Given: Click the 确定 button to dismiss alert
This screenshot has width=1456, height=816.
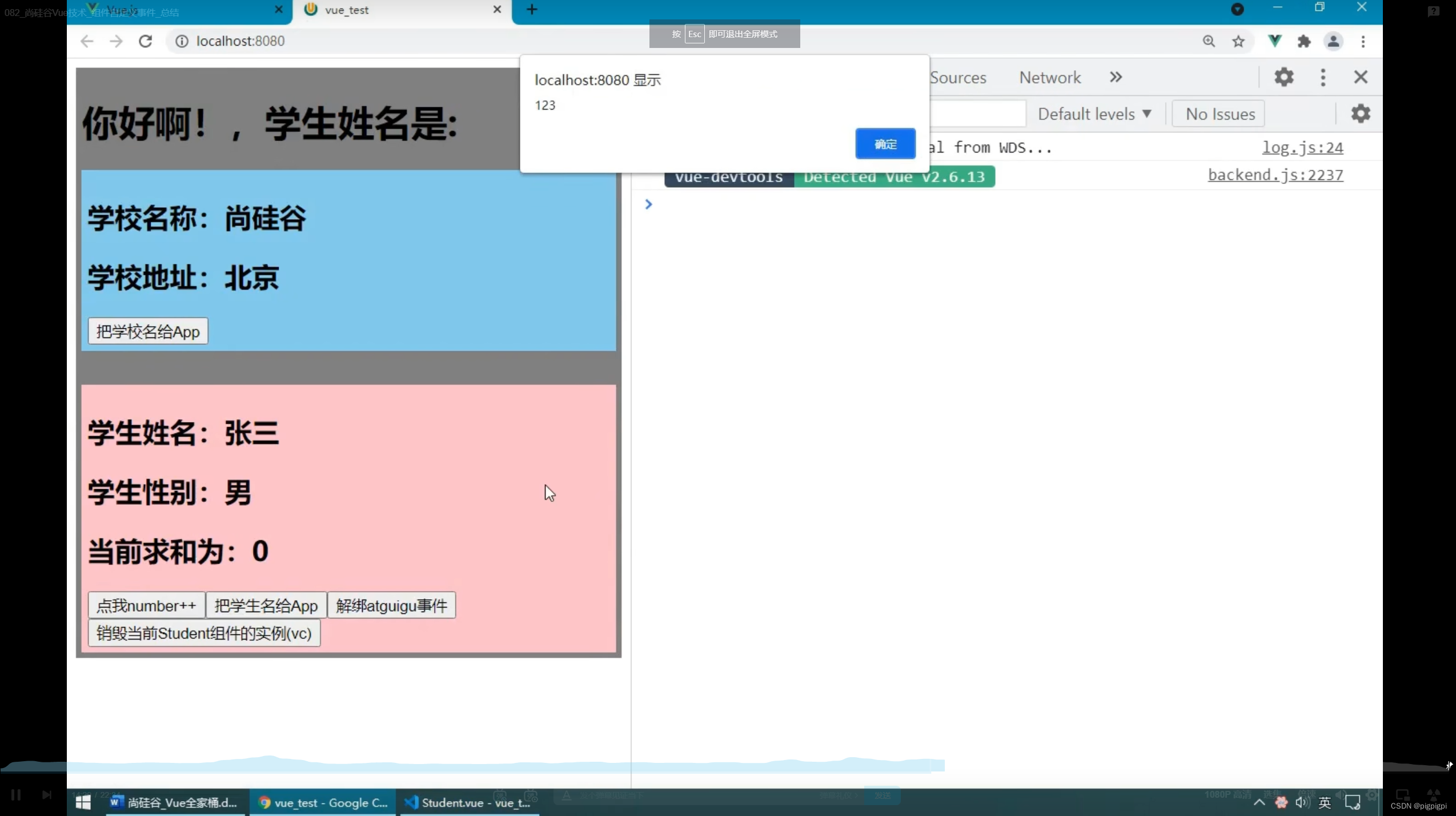Looking at the screenshot, I should coord(885,143).
